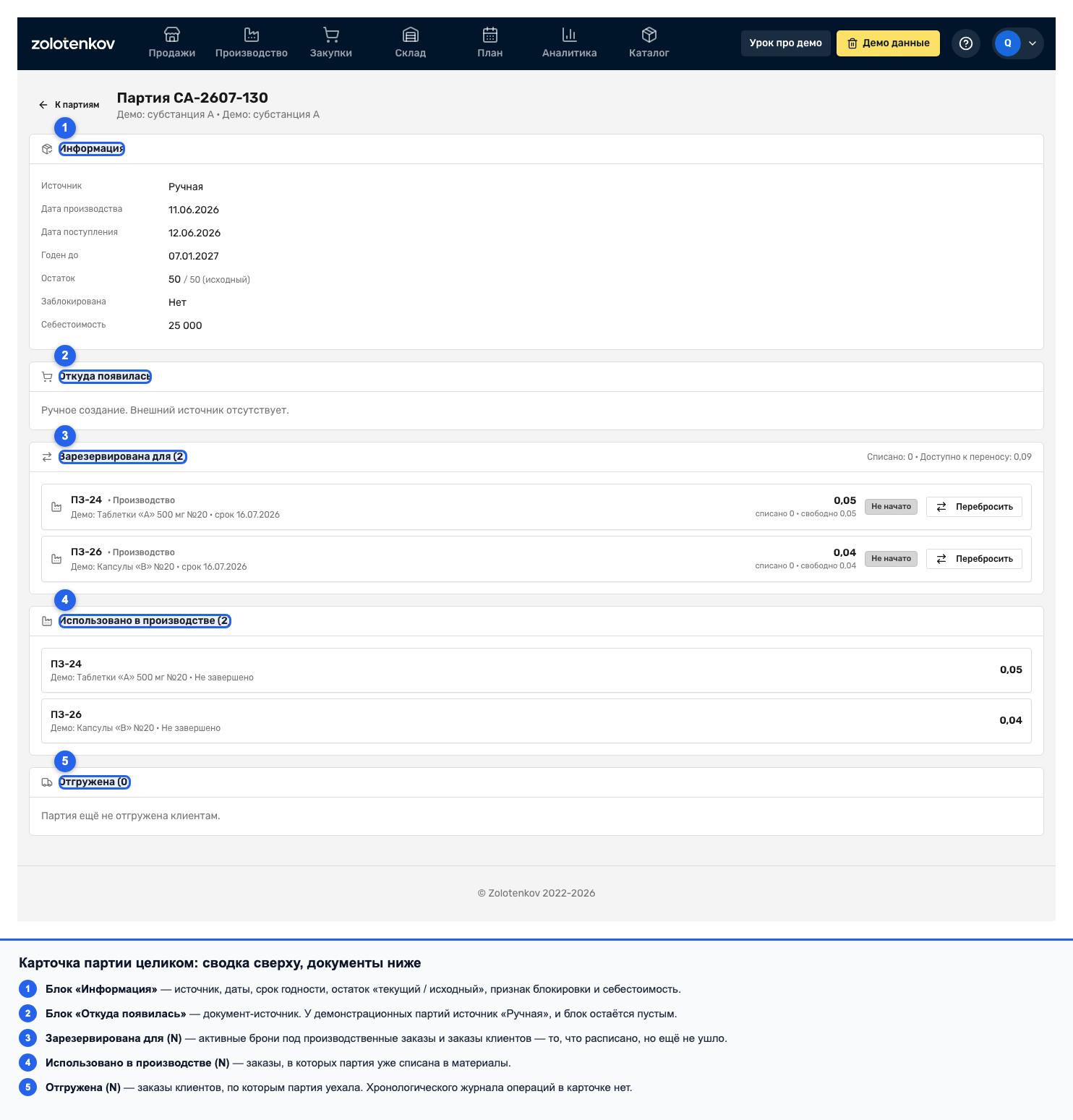1073x1120 pixels.
Task: Click Перебросить for ПЗ-26
Action: [974, 559]
